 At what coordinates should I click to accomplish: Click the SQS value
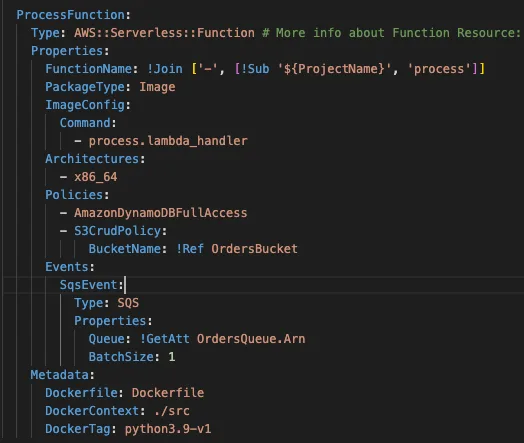coord(128,303)
